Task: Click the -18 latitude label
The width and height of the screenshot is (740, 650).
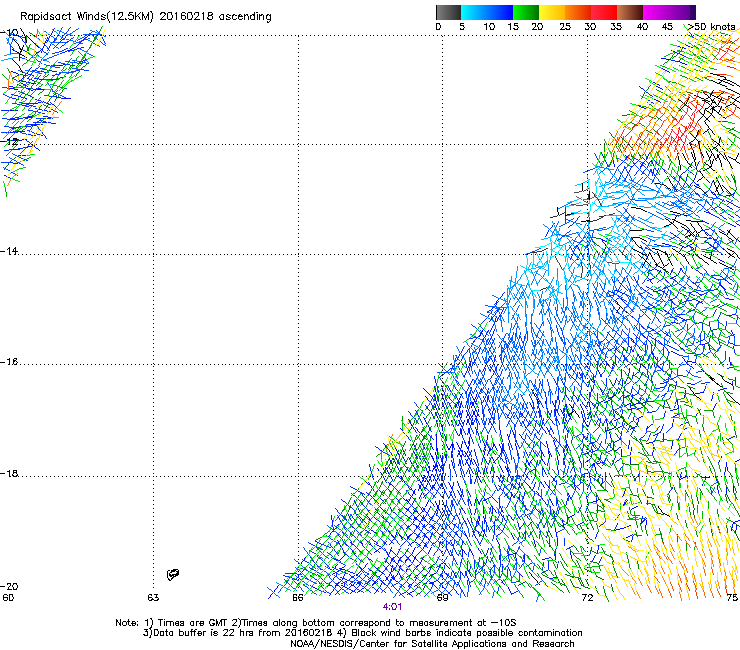Action: pyautogui.click(x=9, y=473)
